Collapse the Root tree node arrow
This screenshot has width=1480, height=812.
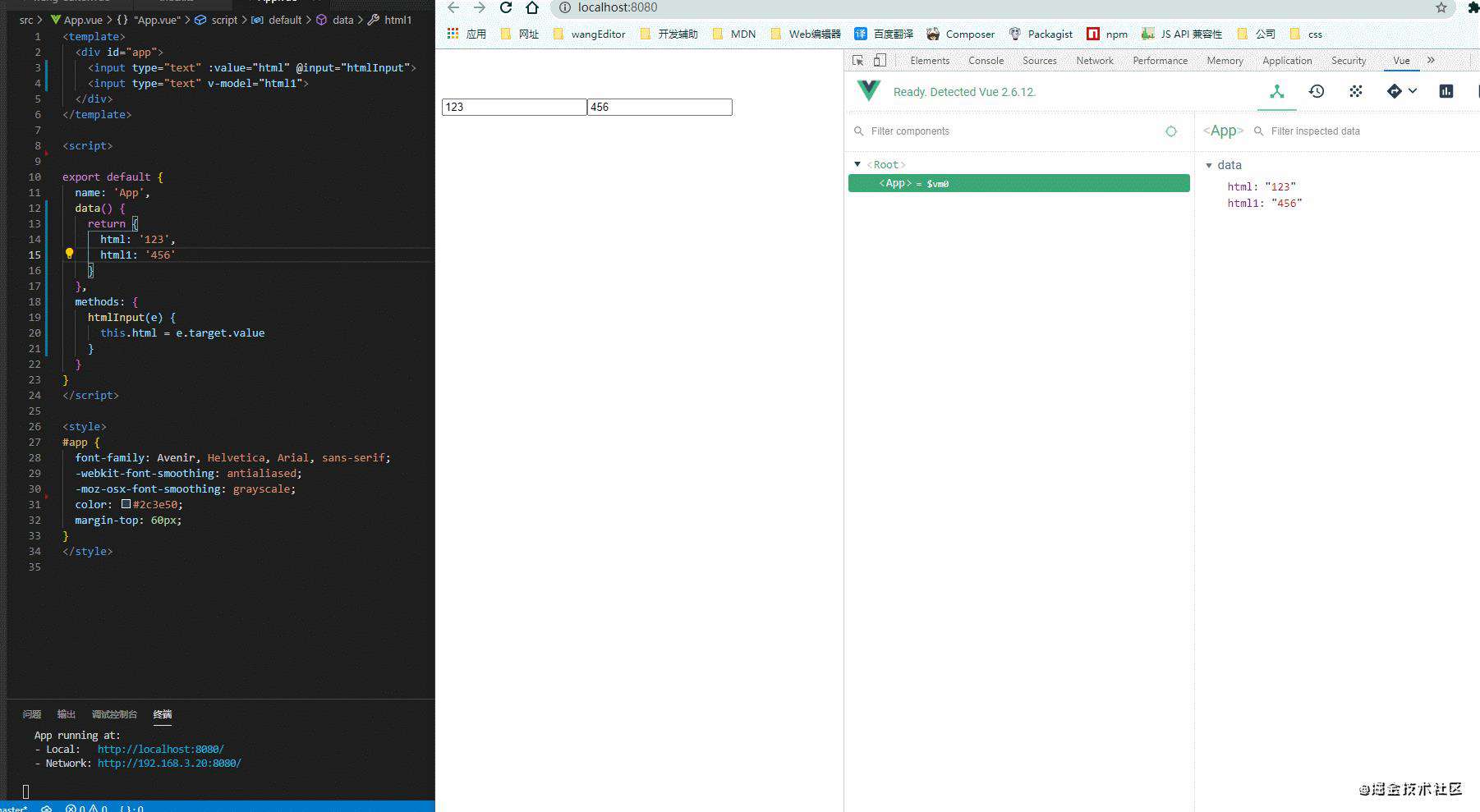click(857, 164)
